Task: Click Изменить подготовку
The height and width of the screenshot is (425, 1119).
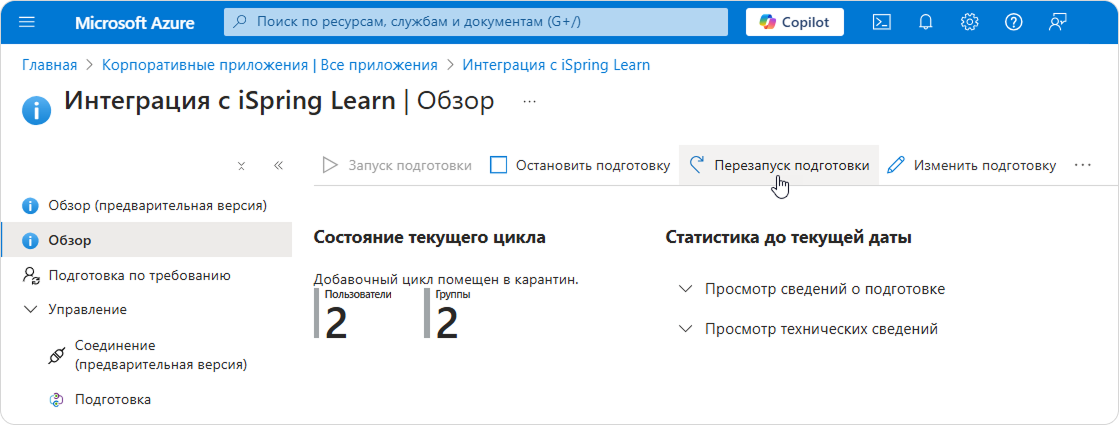Action: coord(971,165)
